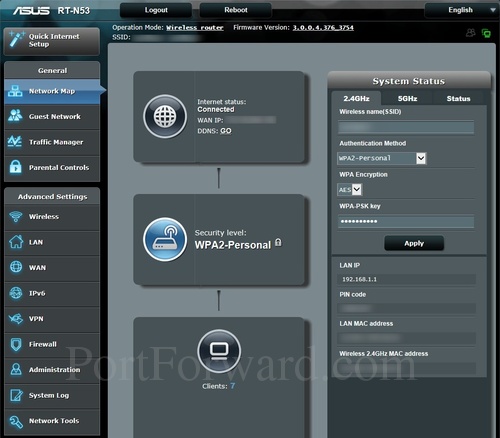
Task: Click the Quick Internet Setup wand icon
Action: click(16, 39)
